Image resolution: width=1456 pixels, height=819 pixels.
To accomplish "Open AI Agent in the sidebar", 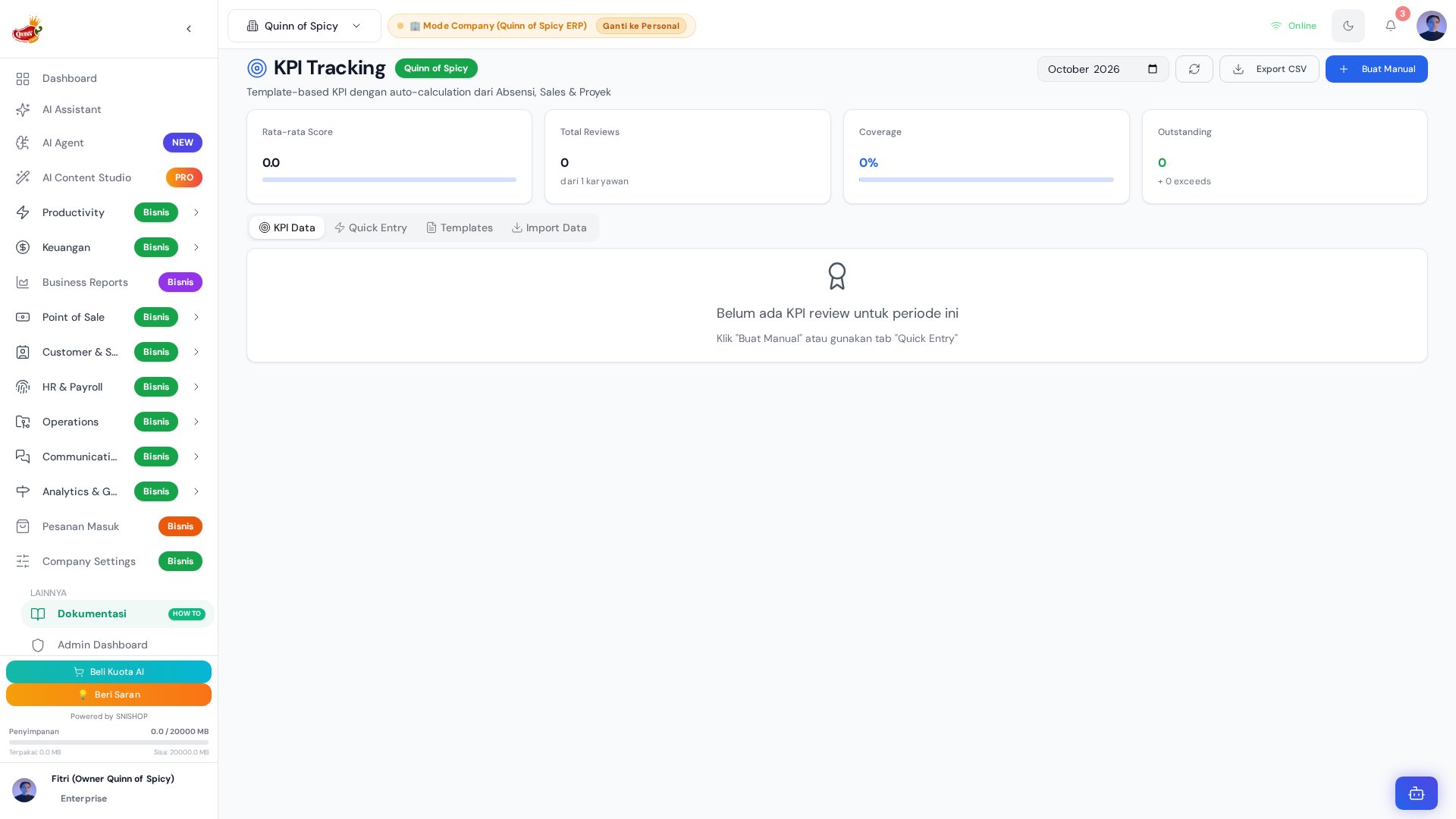I will pos(109,143).
